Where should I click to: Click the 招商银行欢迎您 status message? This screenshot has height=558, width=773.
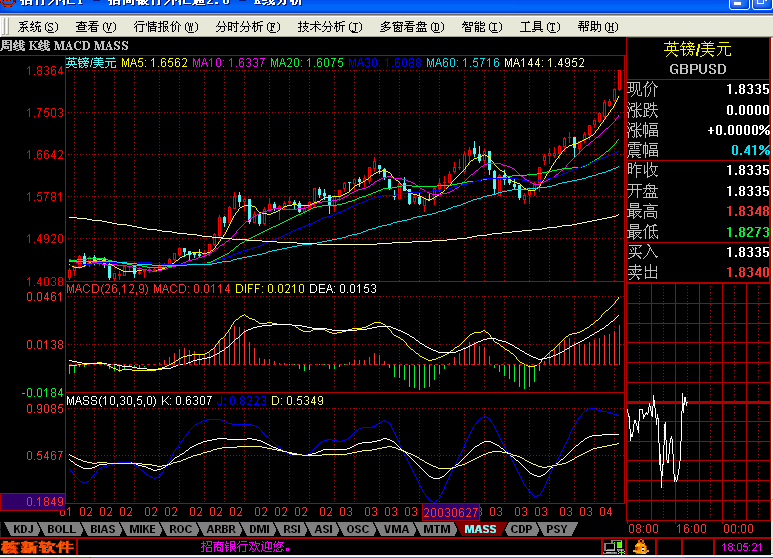pyautogui.click(x=246, y=547)
